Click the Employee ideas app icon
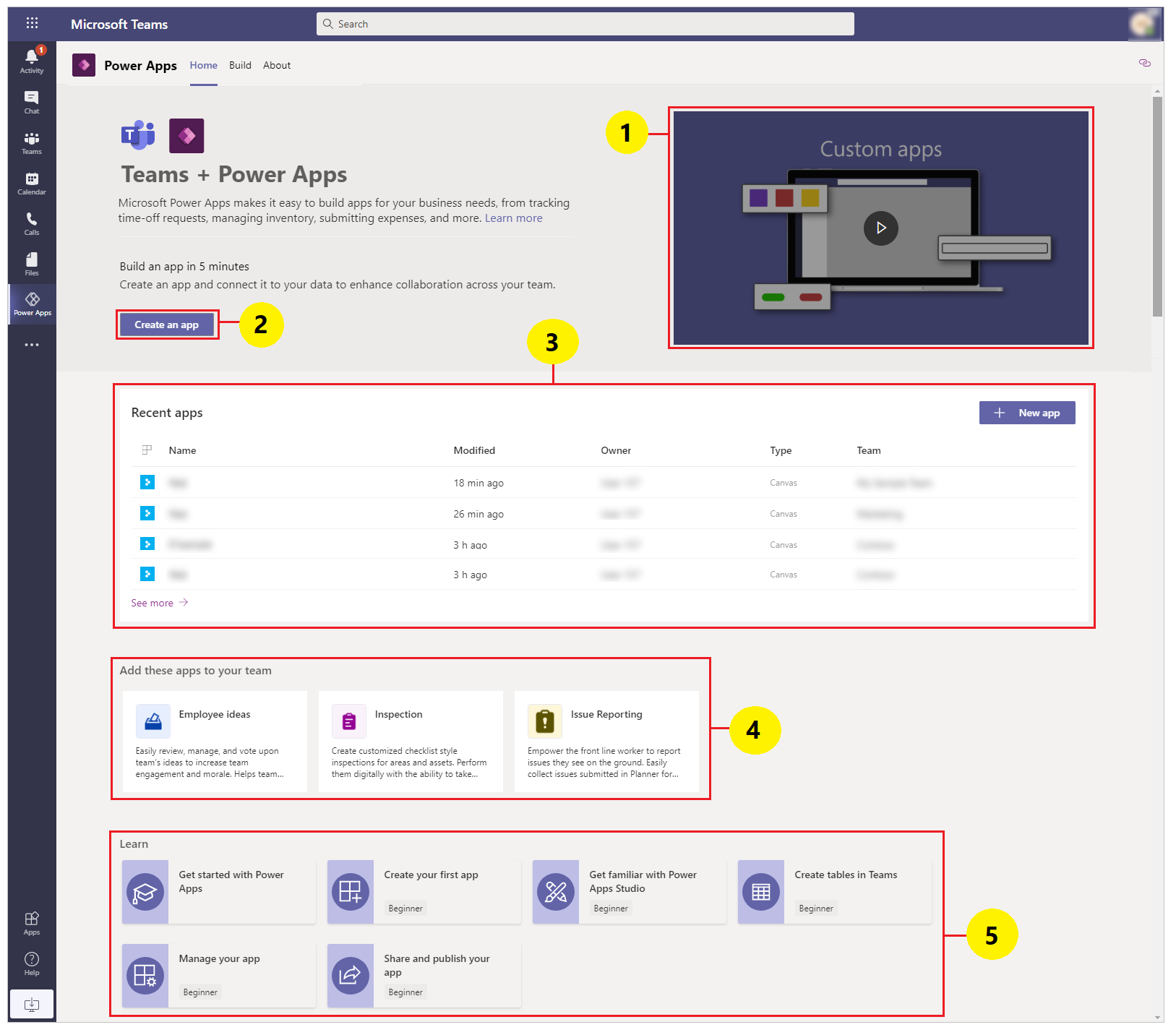This screenshot has height=1035, width=1176. coord(153,721)
